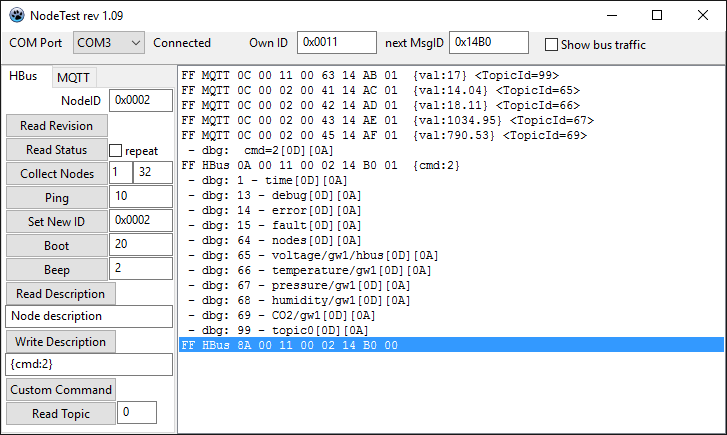Select dbg line 68 - humidity/gw1
The width and height of the screenshot is (727, 435).
pos(451,300)
